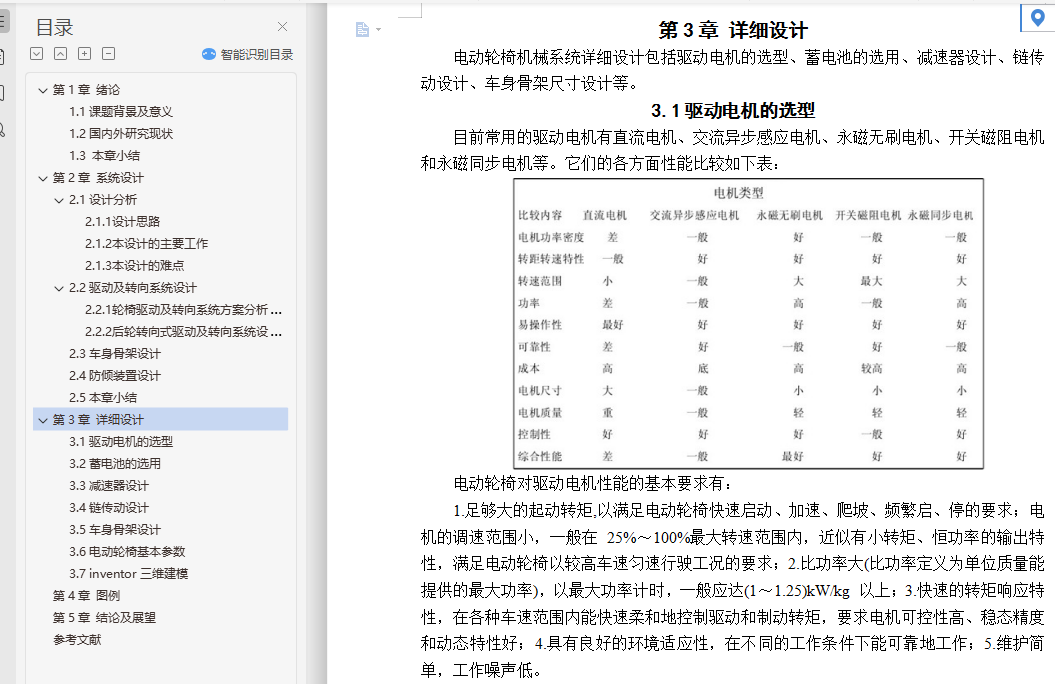
Task: Click table row label 电机质量
Action: click(x=540, y=413)
